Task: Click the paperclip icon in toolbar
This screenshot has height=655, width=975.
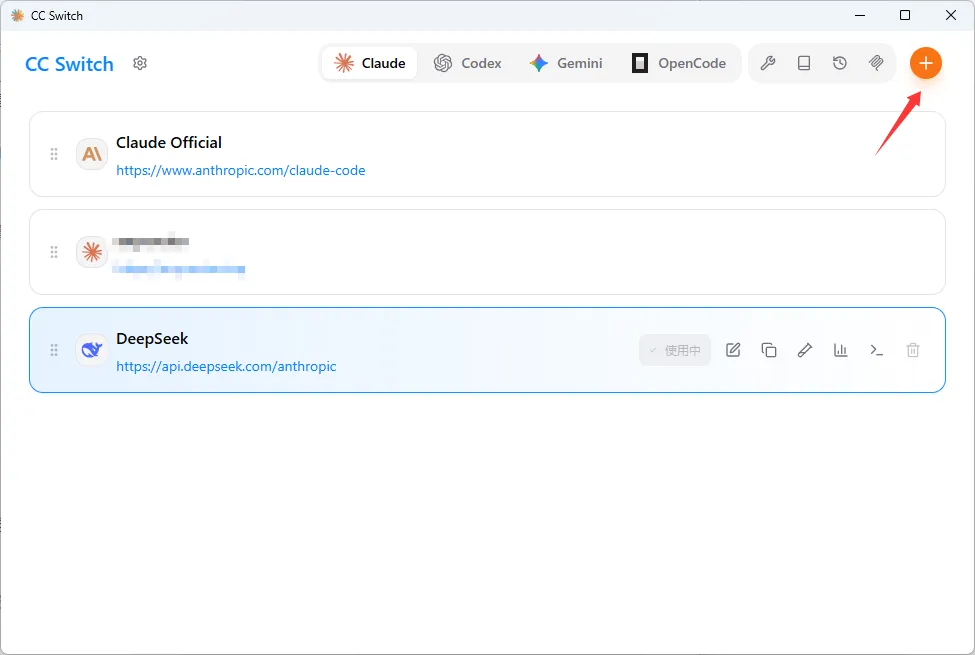Action: [x=876, y=63]
